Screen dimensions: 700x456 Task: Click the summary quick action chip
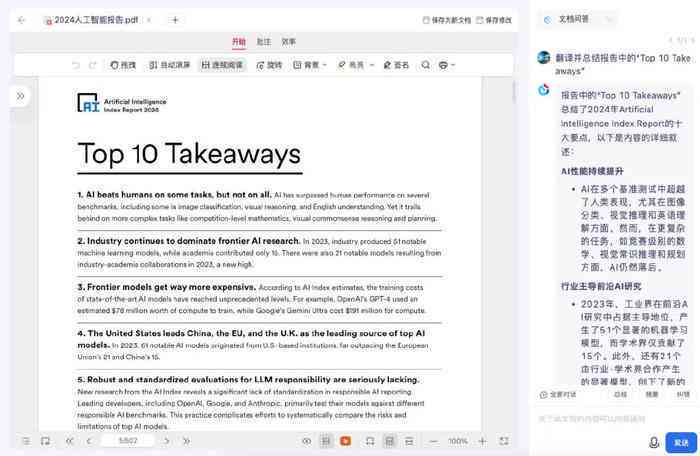click(621, 395)
